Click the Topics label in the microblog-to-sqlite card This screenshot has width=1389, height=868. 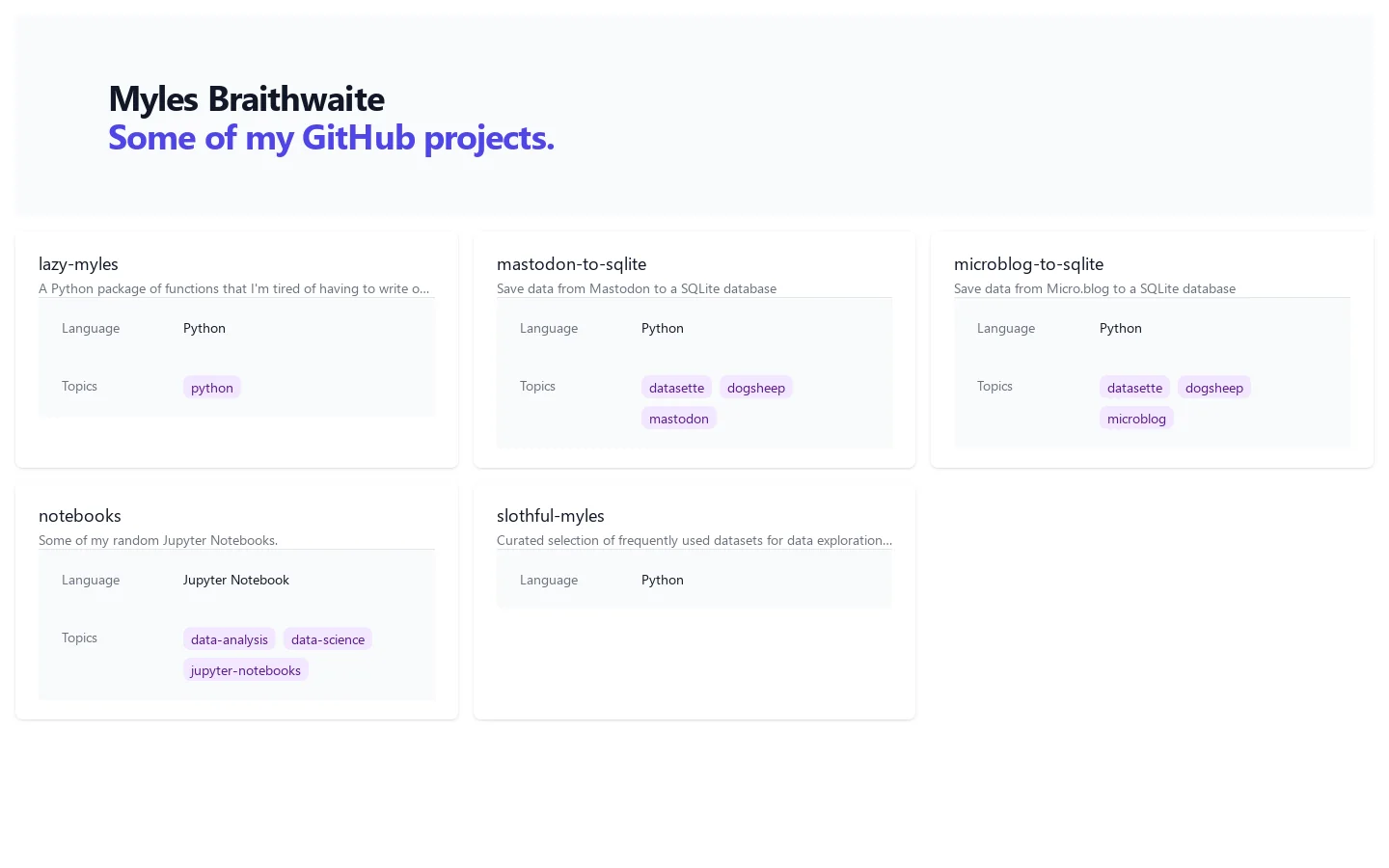coord(994,386)
